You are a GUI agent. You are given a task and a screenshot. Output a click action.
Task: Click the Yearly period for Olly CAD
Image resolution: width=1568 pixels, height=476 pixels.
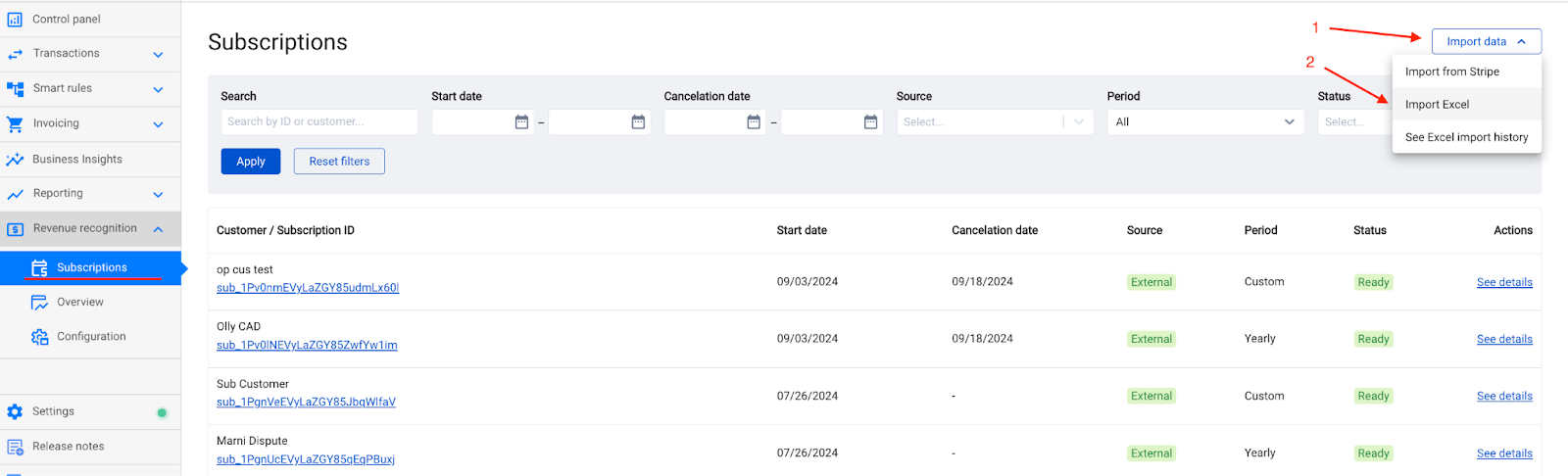[x=1260, y=339]
